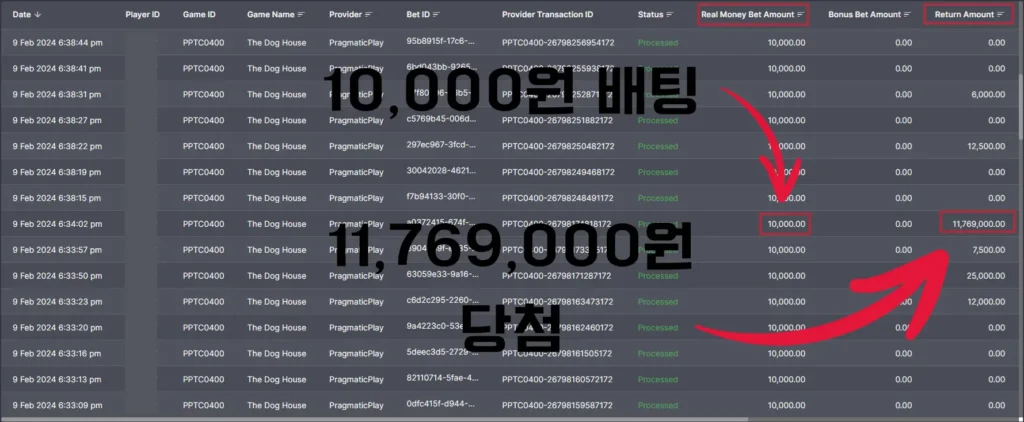Select the date 9 Feb 2024 6:38:27 pm
Screen dimensions: 1024x422
click(x=57, y=120)
